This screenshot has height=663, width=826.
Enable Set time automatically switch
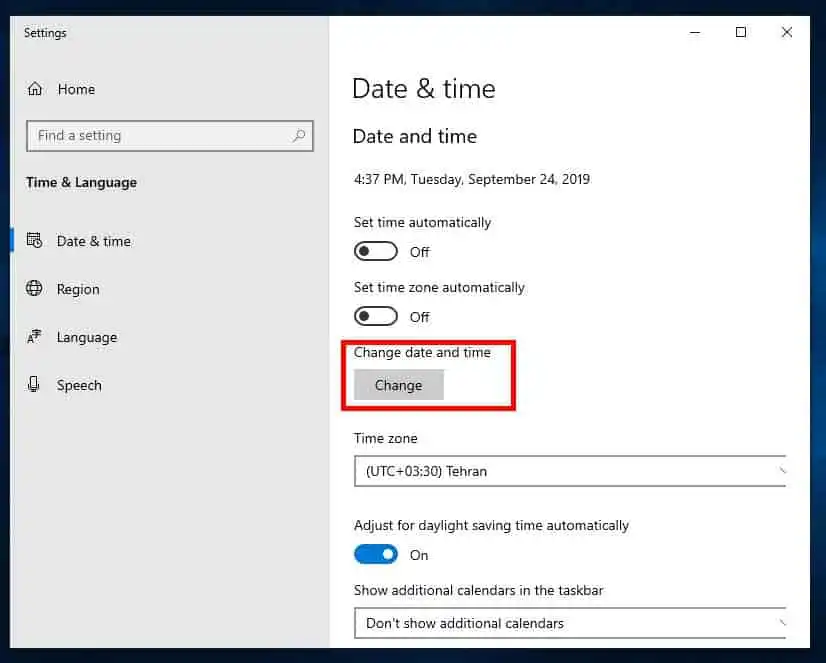coord(376,251)
